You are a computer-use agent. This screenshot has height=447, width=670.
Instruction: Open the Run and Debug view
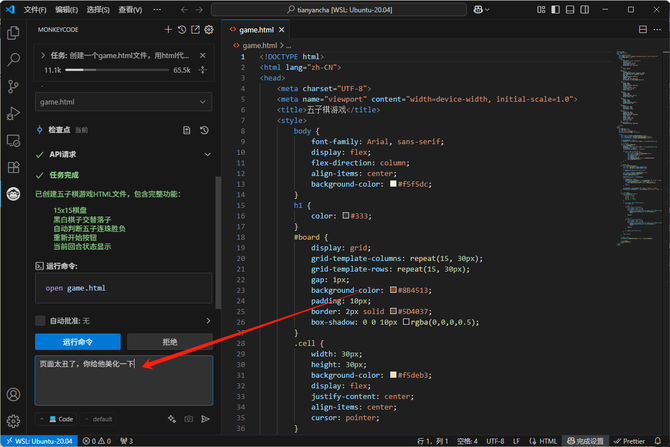[14, 114]
